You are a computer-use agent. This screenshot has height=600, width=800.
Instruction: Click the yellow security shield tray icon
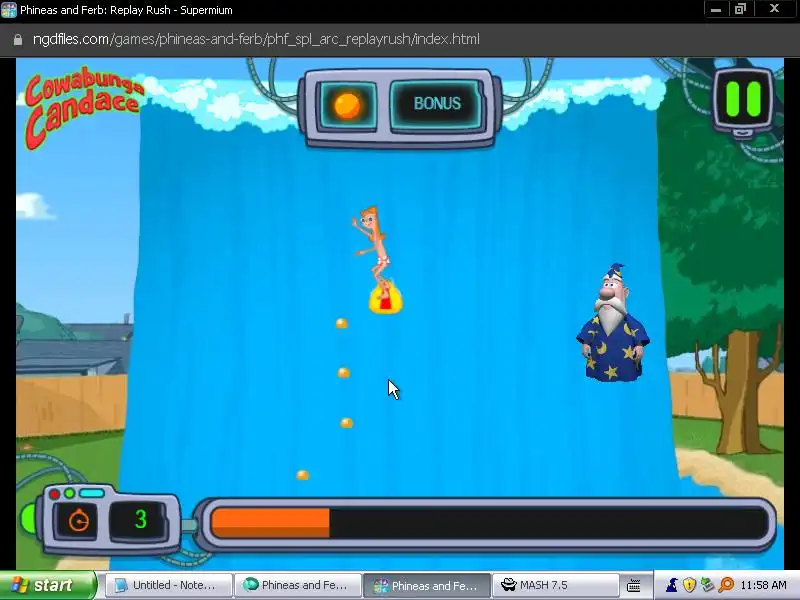[x=689, y=585]
